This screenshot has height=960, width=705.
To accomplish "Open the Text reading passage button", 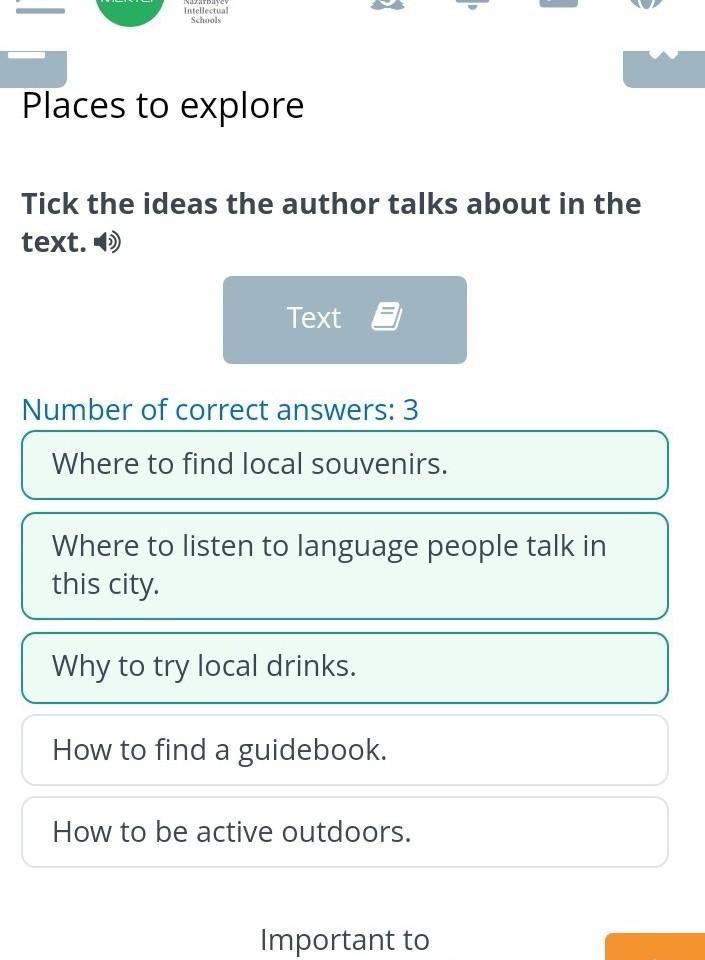I will pos(344,320).
